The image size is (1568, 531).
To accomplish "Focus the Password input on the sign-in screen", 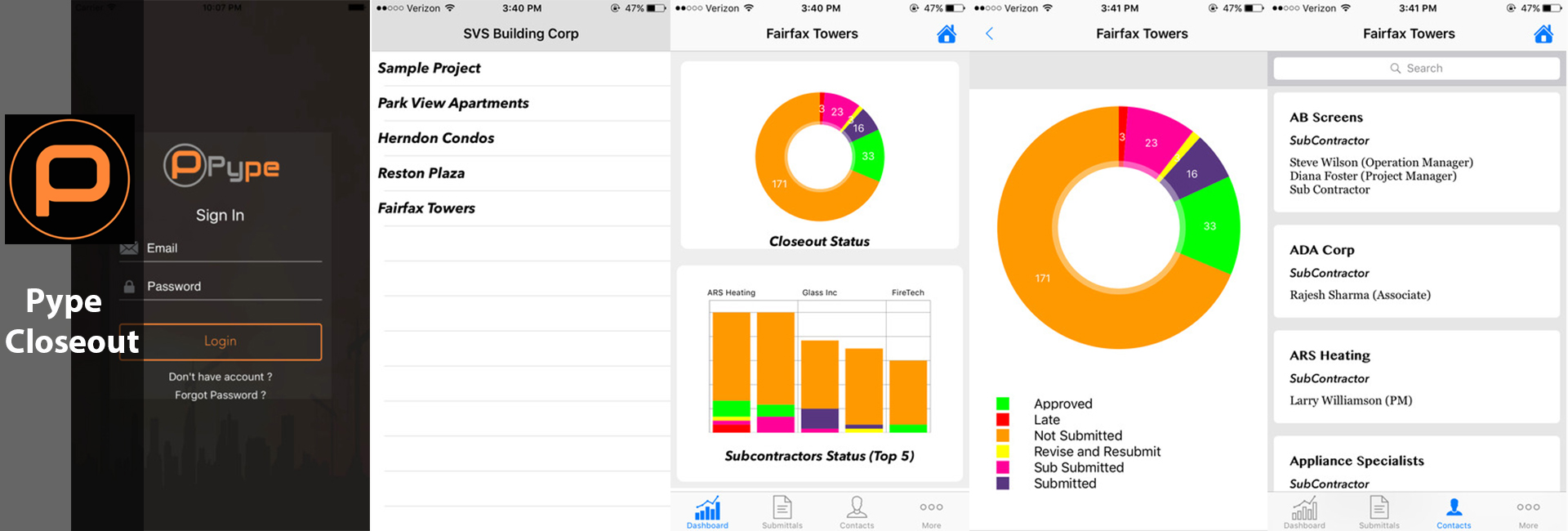I will [x=221, y=287].
